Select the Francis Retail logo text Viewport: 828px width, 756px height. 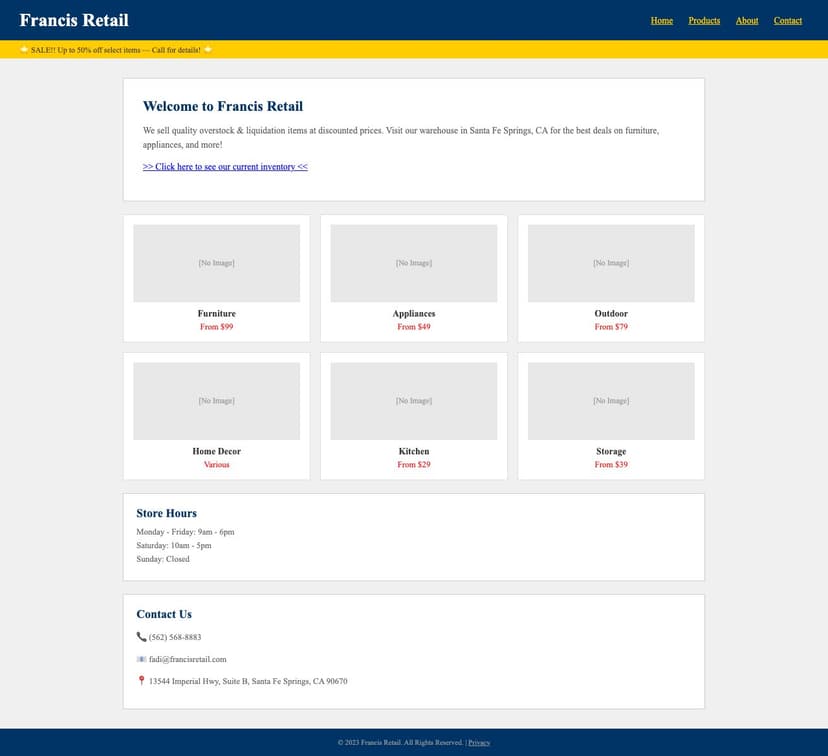pos(74,20)
